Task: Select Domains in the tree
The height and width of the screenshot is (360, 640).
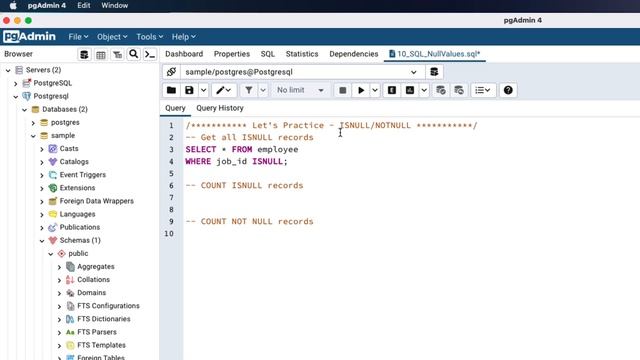Action: point(91,293)
